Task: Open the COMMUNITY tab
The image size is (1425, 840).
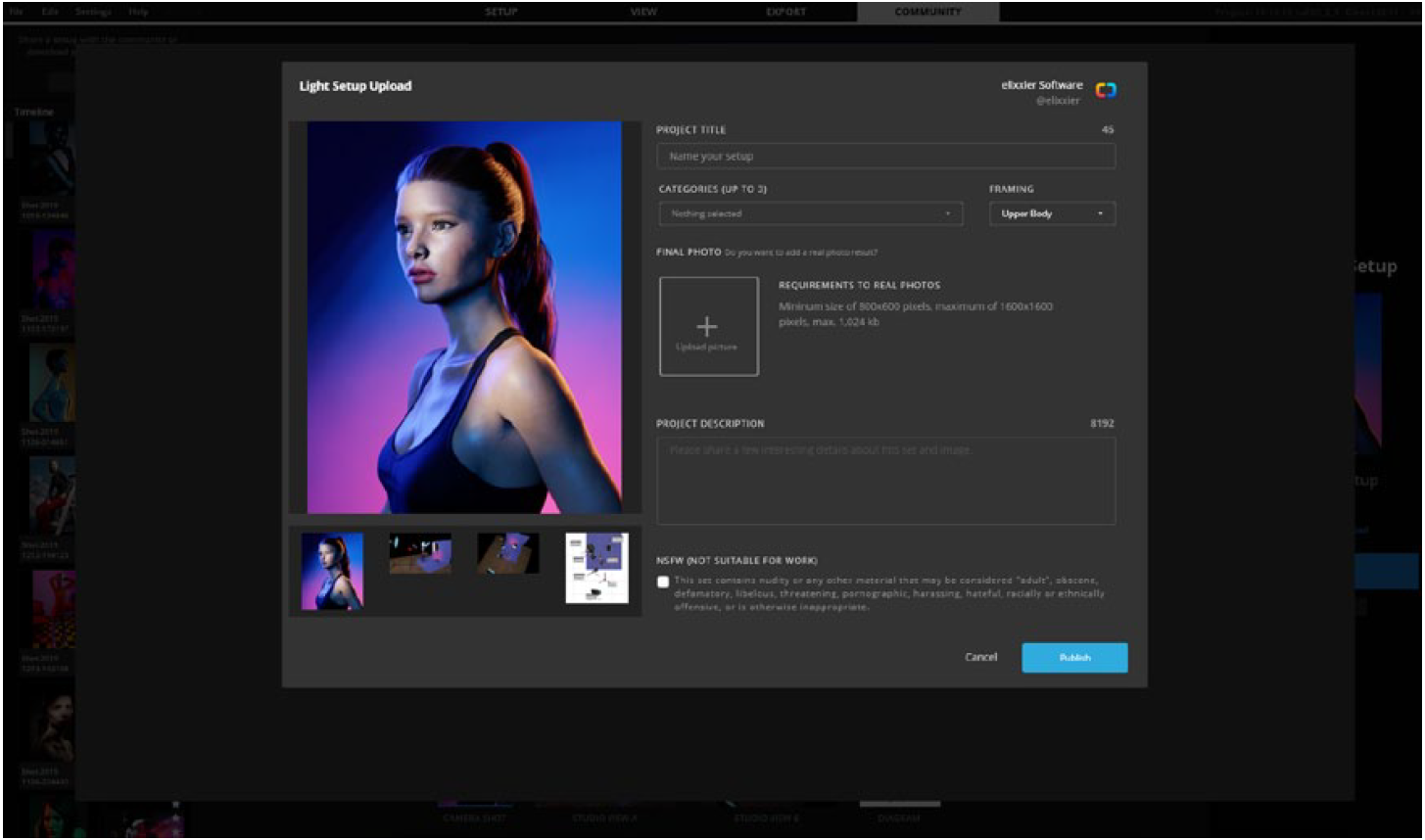Action: (x=927, y=12)
